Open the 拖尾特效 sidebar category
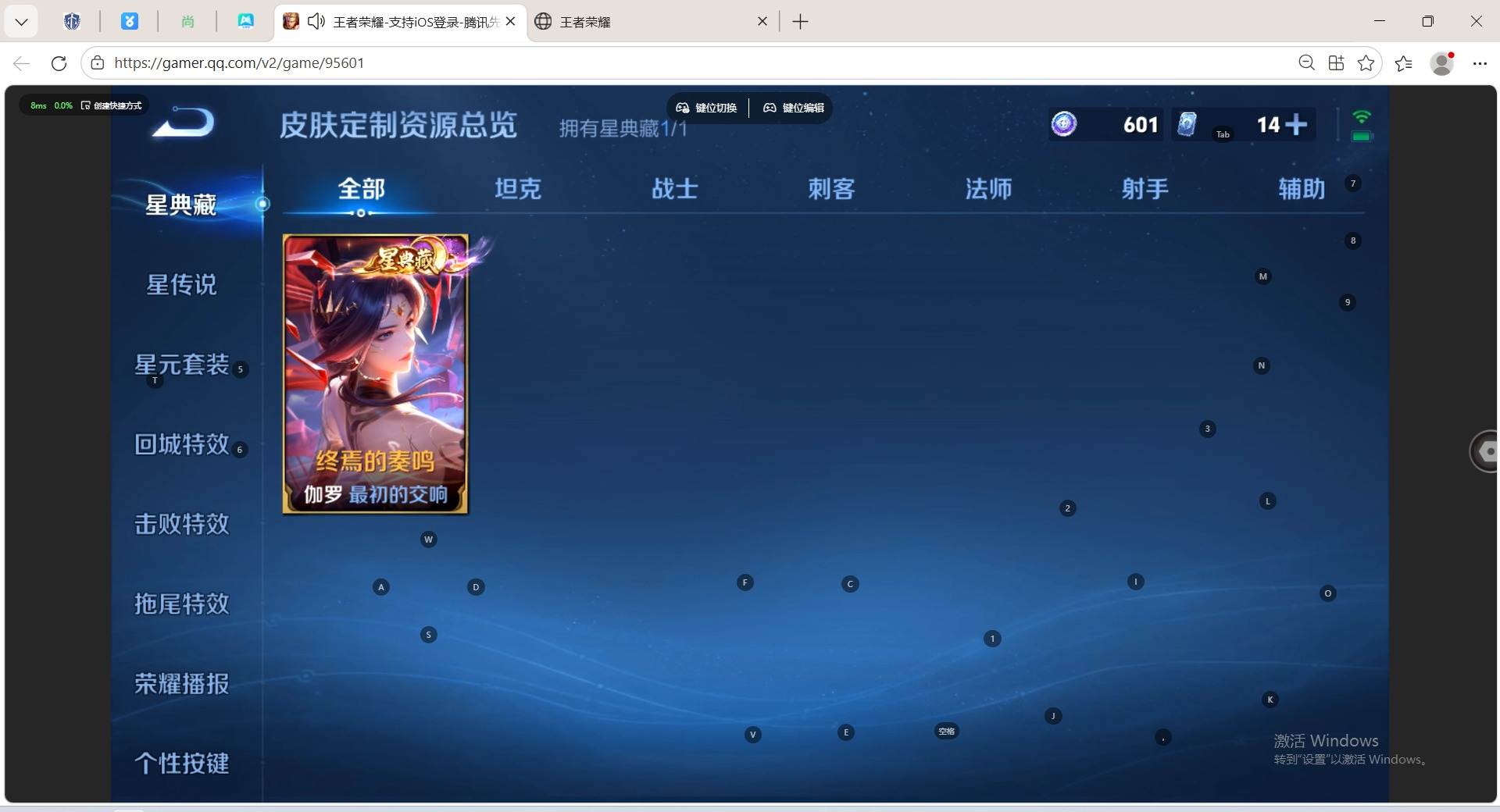 [x=181, y=604]
